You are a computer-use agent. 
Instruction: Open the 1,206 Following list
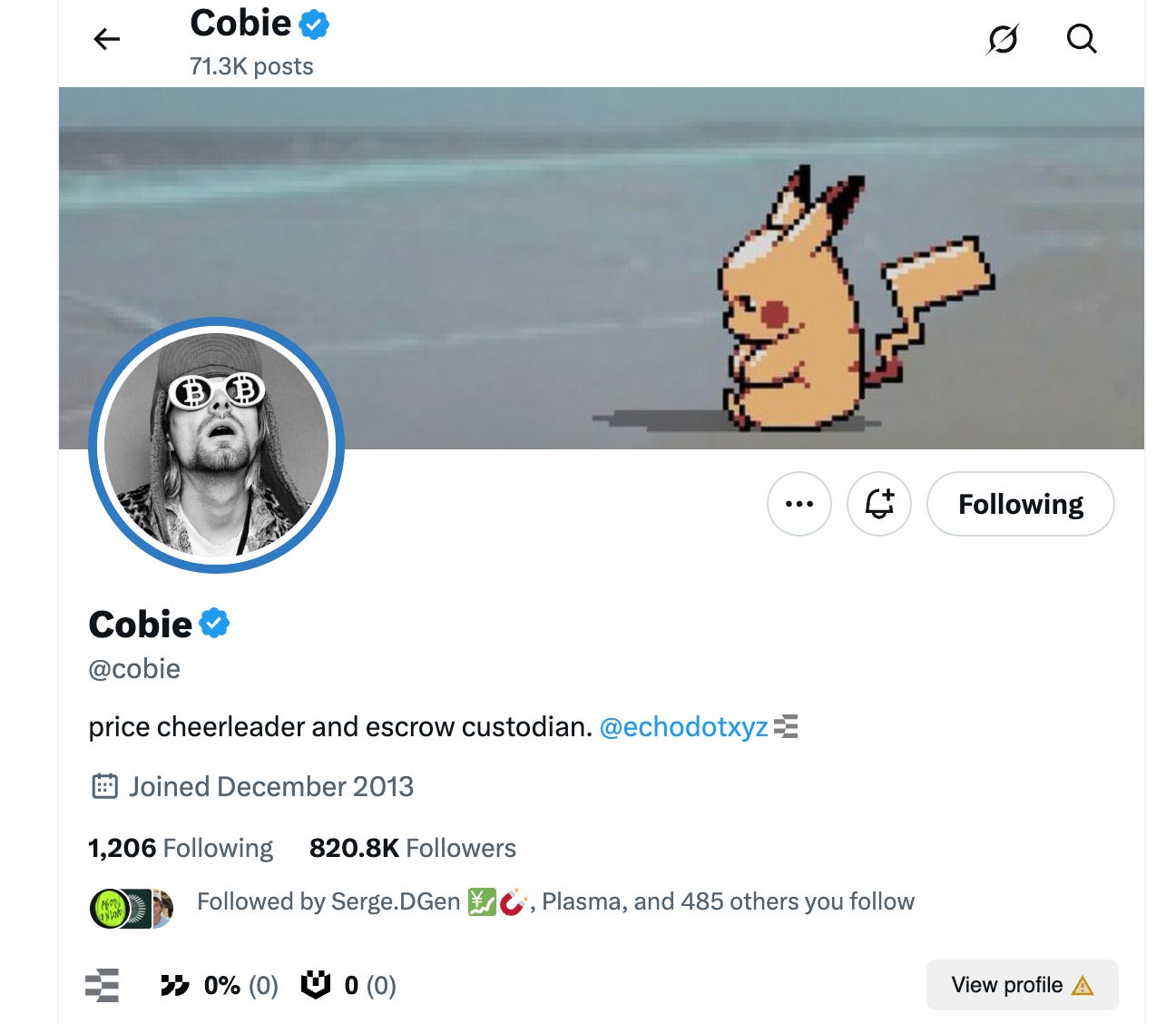pyautogui.click(x=181, y=848)
